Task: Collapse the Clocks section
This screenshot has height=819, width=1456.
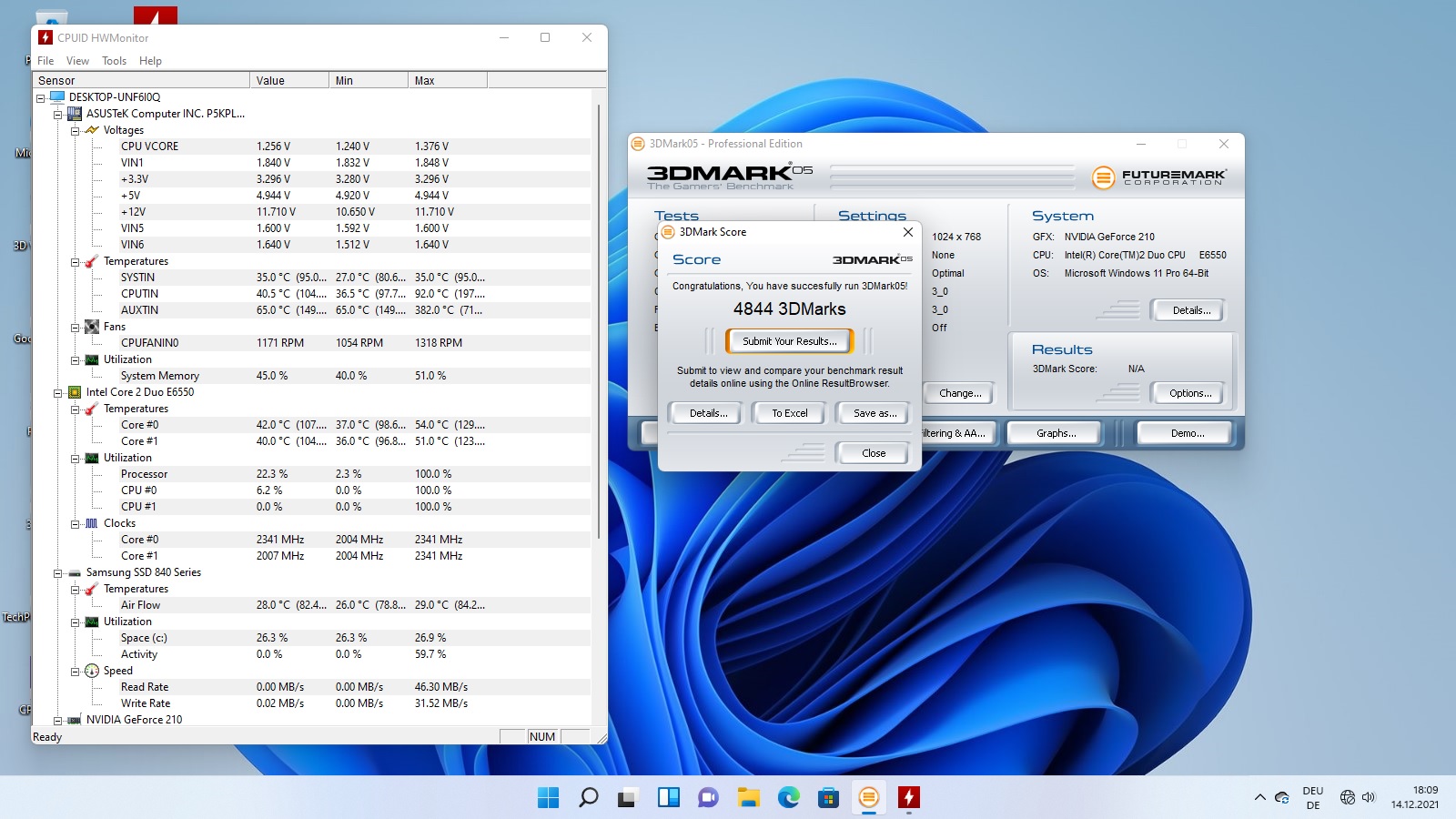Action: (x=75, y=524)
